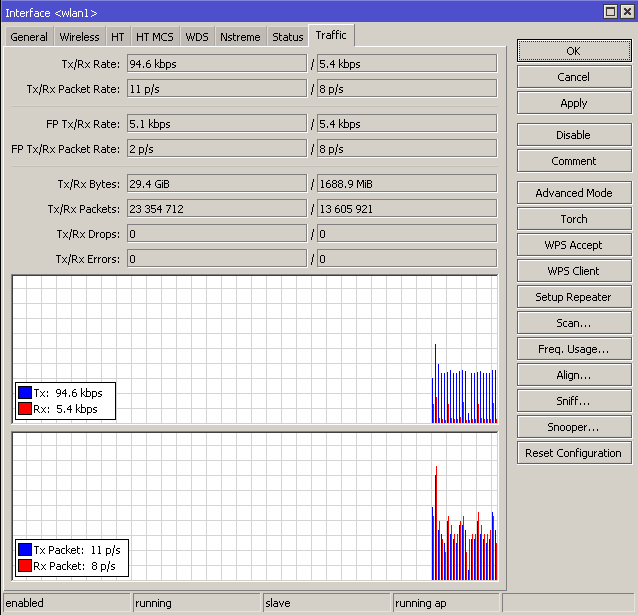This screenshot has width=638, height=615.
Task: Click the Setup Repeater button
Action: point(573,297)
